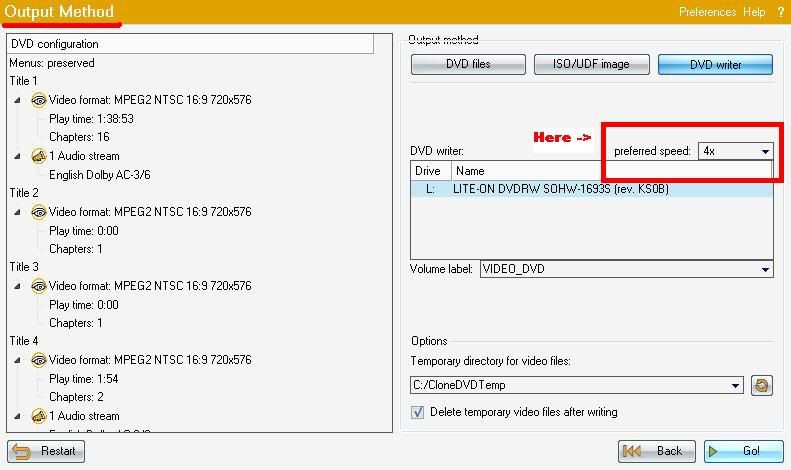Expand the temporary directory path dropdown
The width and height of the screenshot is (791, 470).
tap(736, 385)
